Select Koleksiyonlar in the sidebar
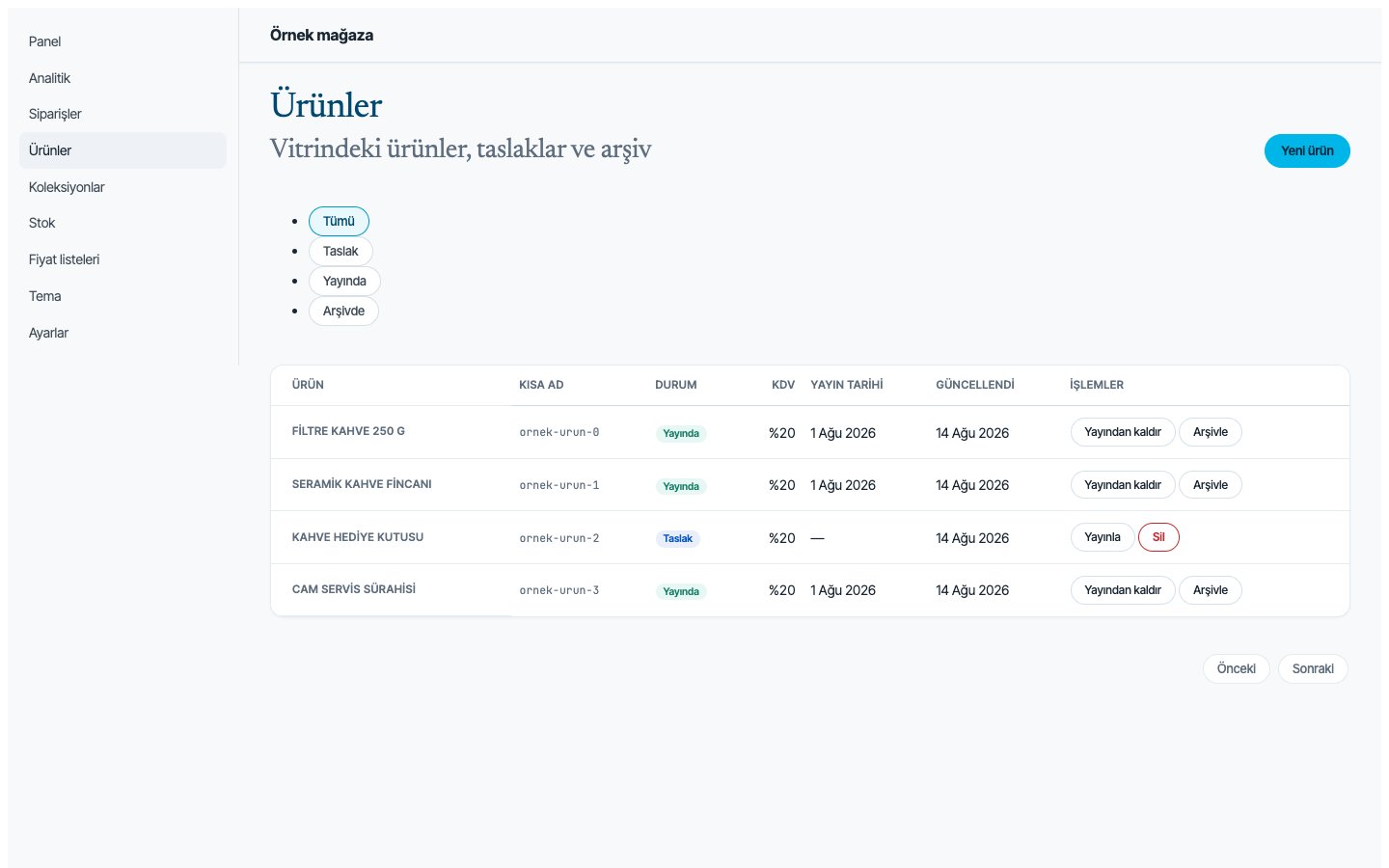1389x868 pixels. 123,187
